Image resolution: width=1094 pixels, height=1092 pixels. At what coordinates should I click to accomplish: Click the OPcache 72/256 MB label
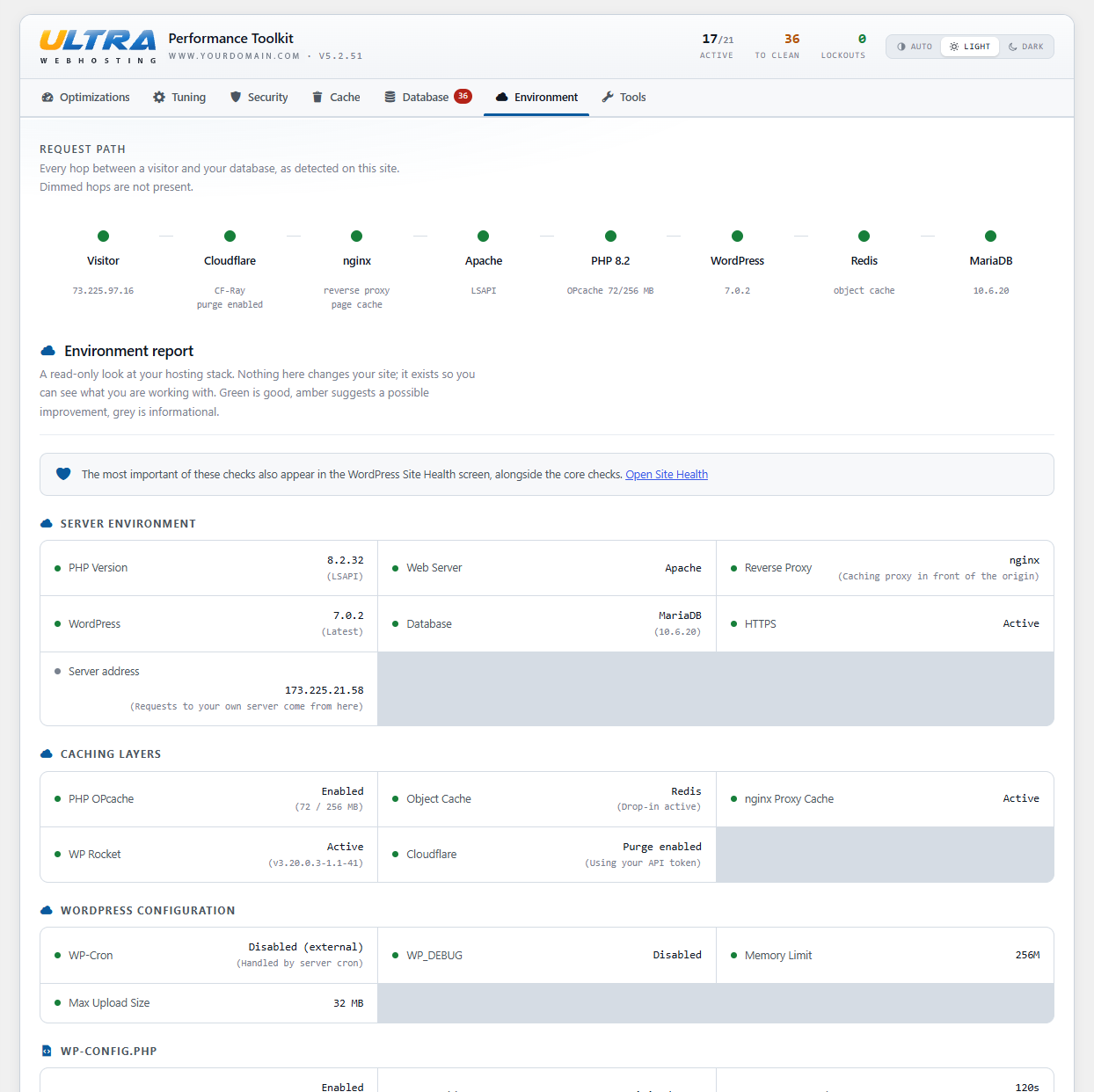coord(610,290)
